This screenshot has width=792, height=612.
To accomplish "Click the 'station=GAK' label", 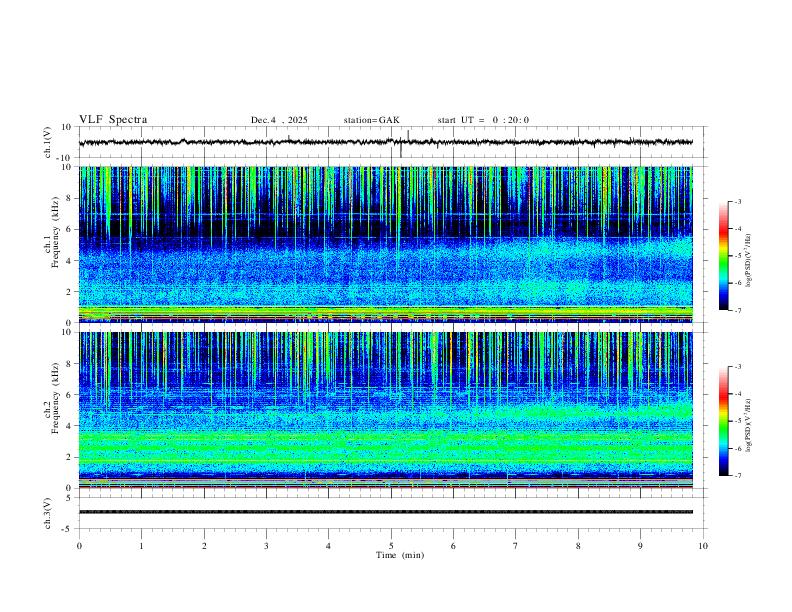I will point(371,120).
